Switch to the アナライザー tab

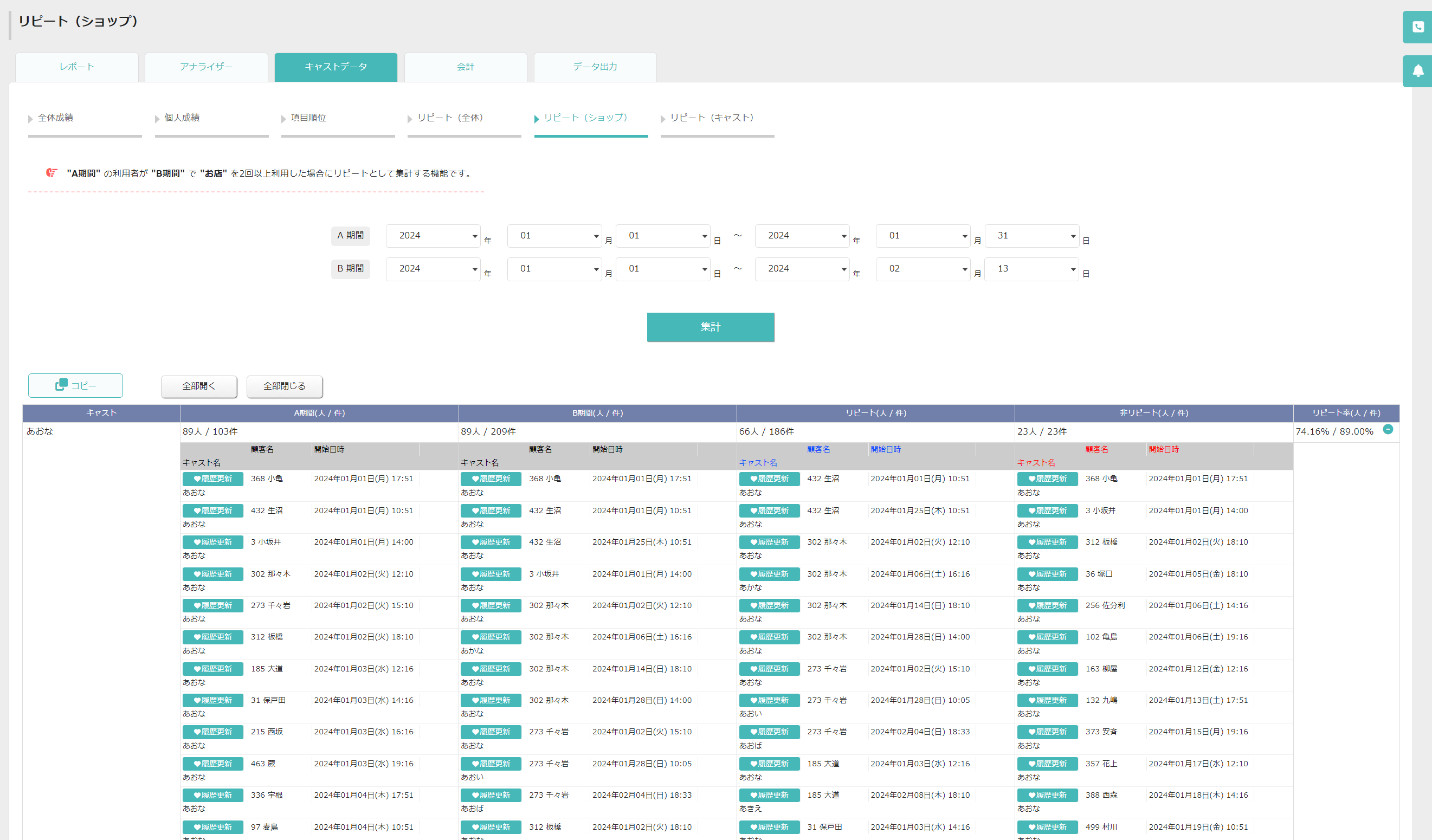pyautogui.click(x=207, y=67)
